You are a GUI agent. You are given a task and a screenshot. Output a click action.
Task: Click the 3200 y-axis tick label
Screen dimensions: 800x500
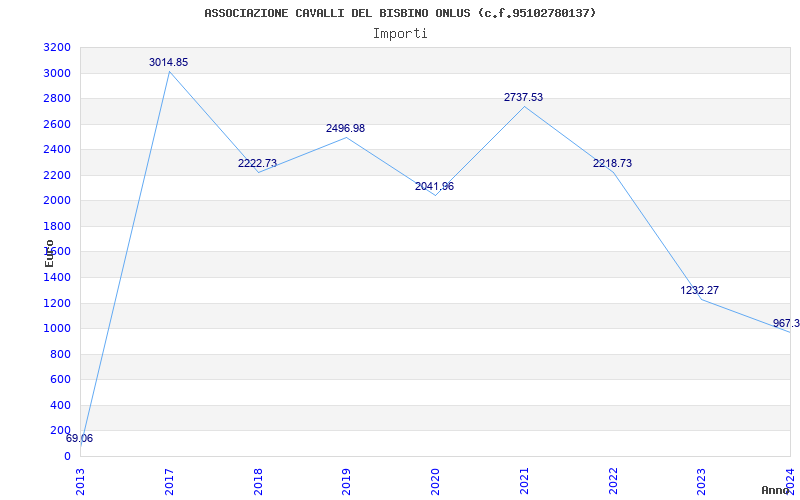57,48
